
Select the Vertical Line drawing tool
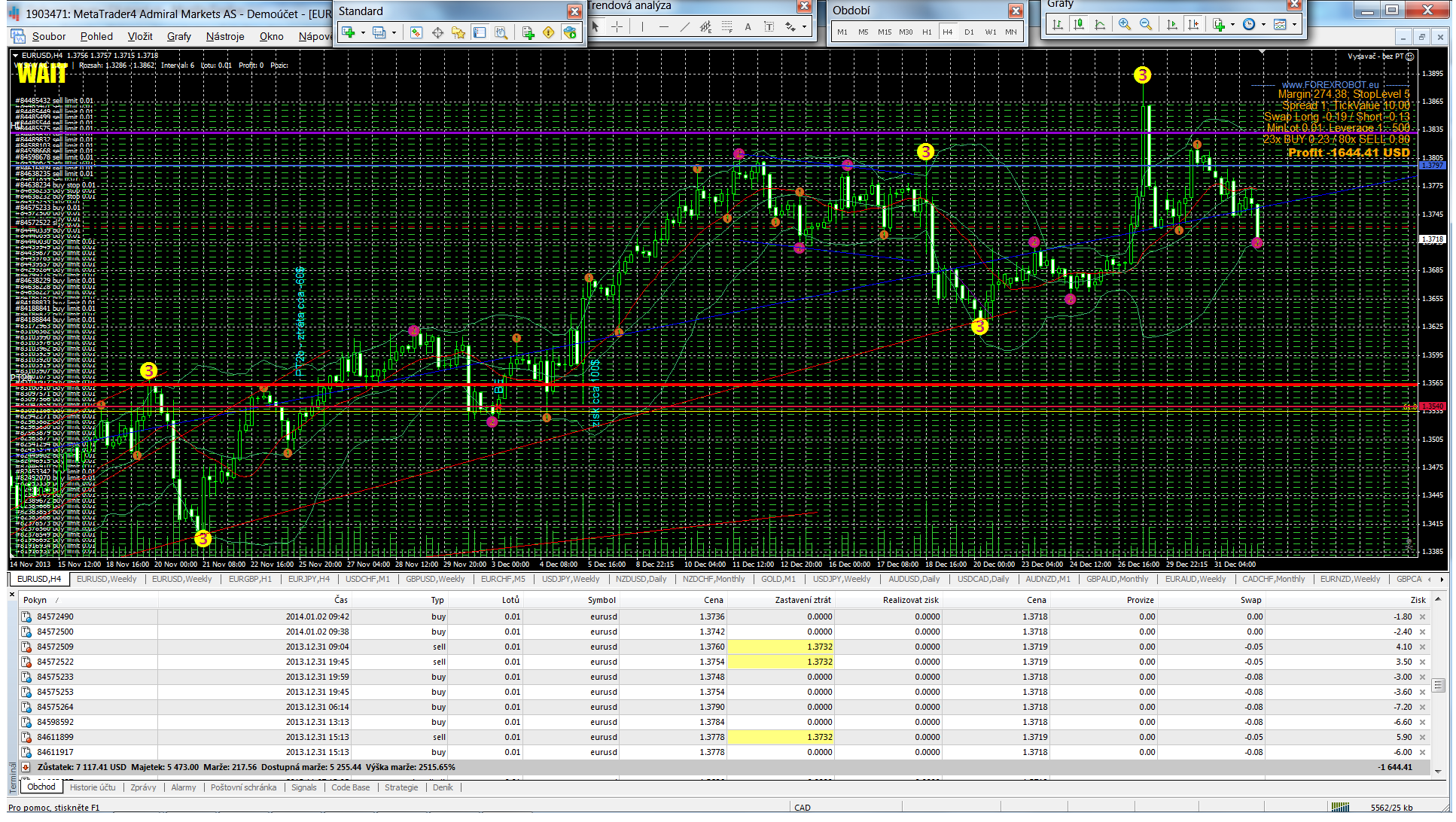tap(642, 26)
